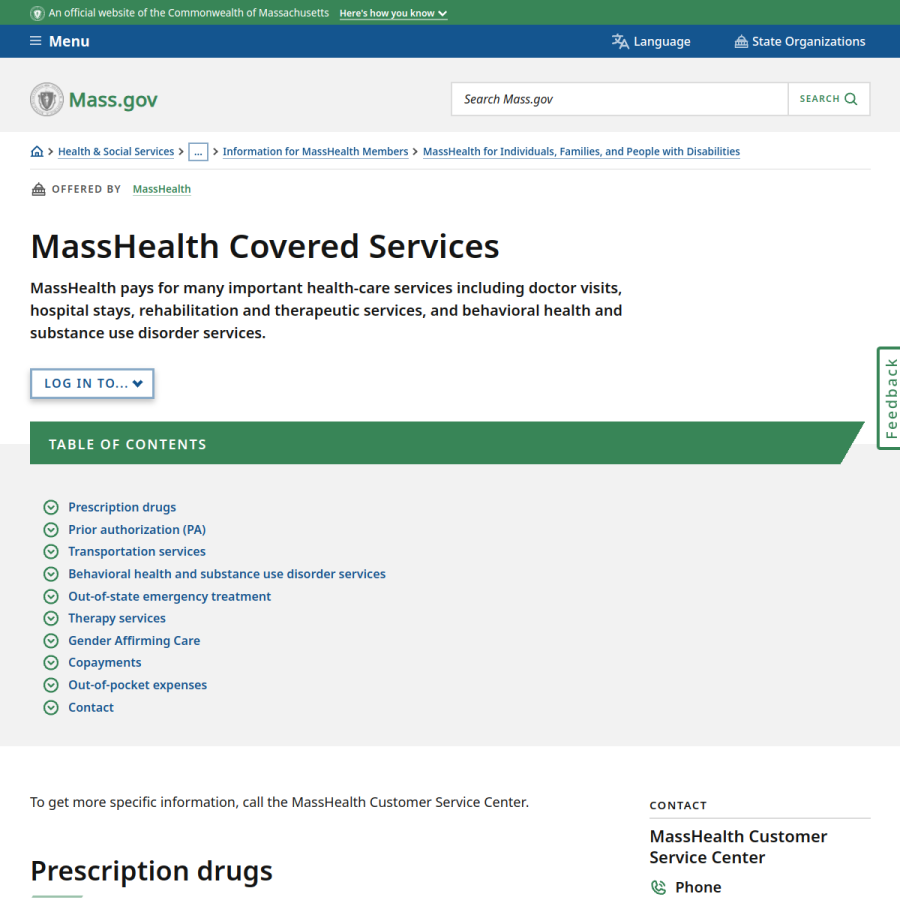
Task: Click the phone icon in Contact sidebar
Action: point(658,887)
